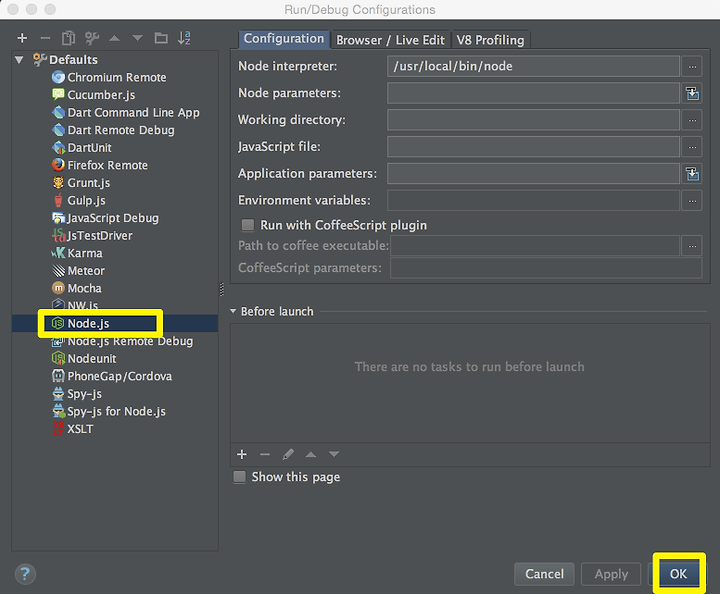Edit Environment variables with ellipsis button
720x594 pixels.
click(x=692, y=201)
